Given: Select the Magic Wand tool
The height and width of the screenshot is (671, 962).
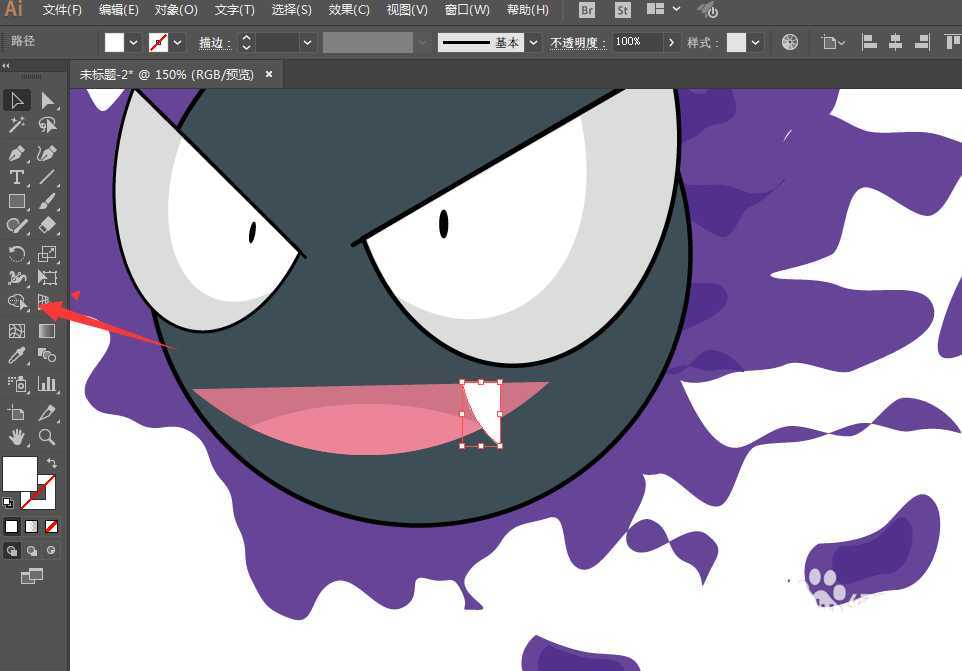Looking at the screenshot, I should (x=17, y=125).
